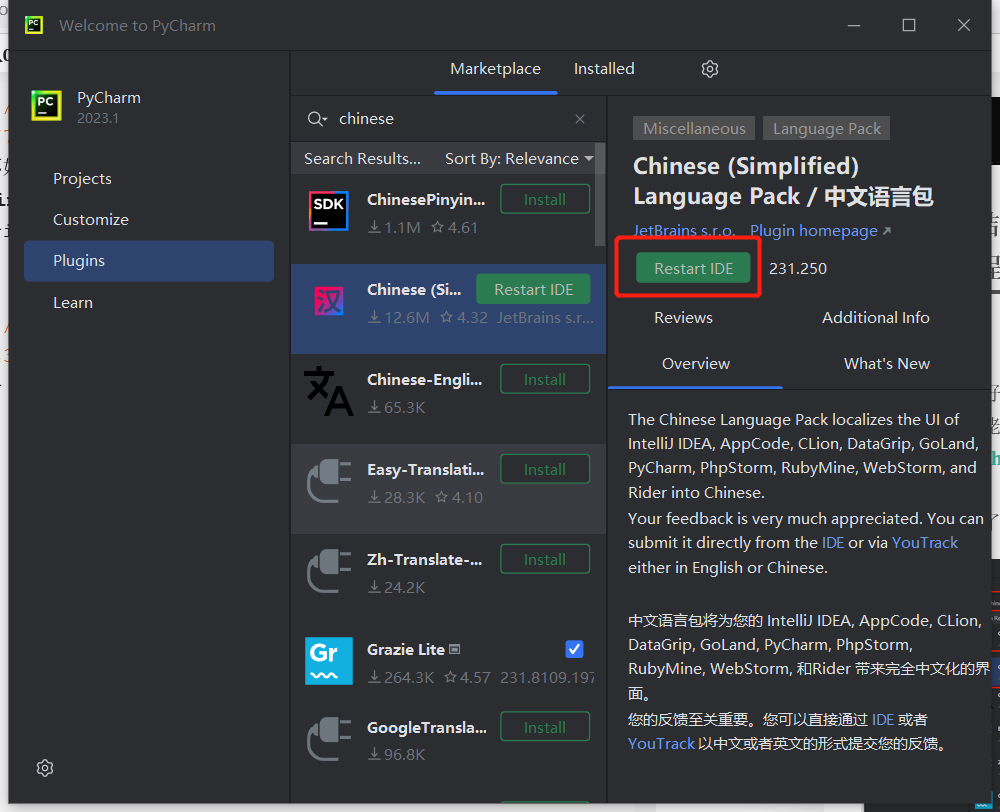Click the plugin search field
The width and height of the screenshot is (1000, 812).
click(x=448, y=119)
